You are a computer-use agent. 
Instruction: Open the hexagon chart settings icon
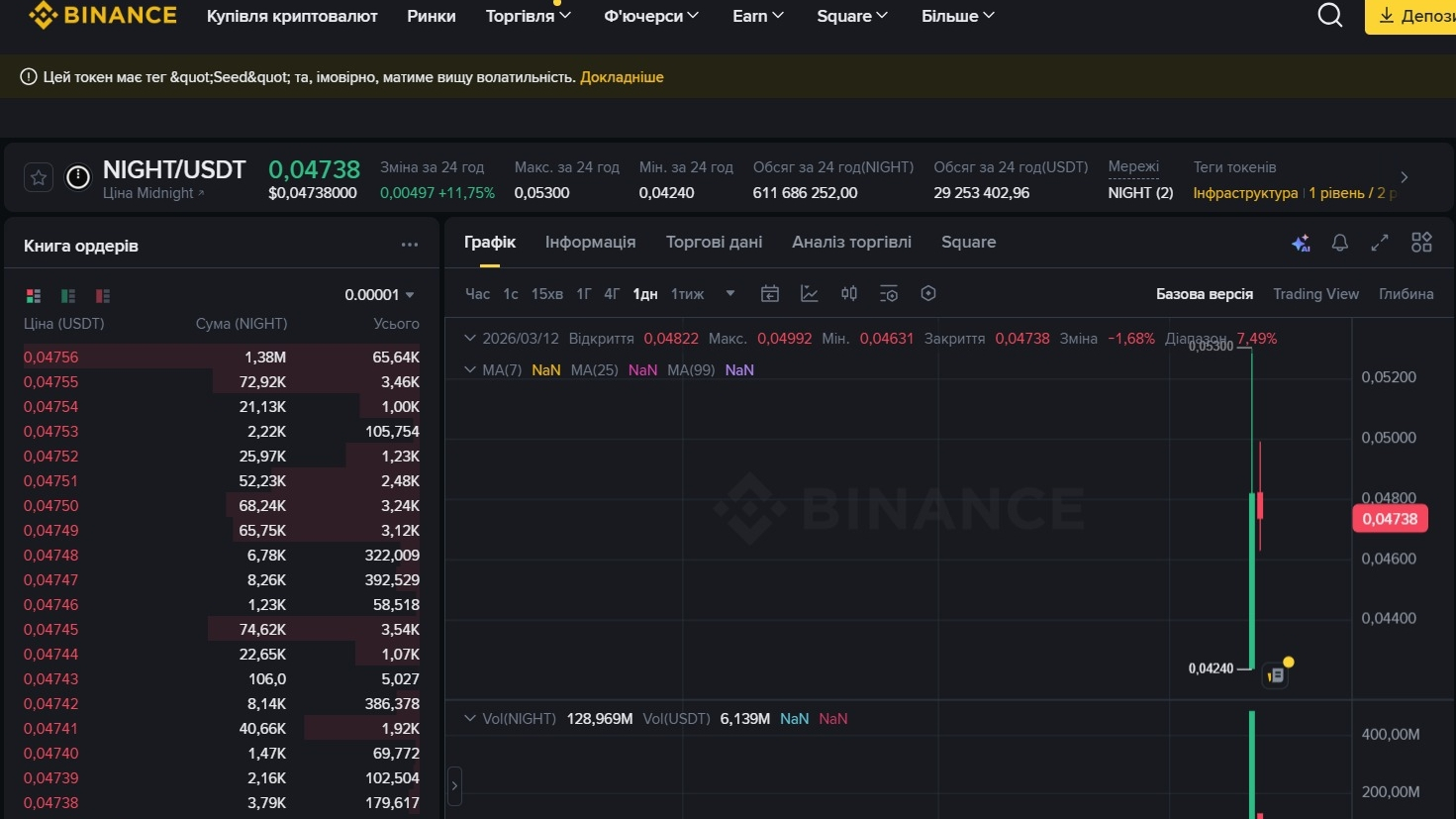(928, 294)
